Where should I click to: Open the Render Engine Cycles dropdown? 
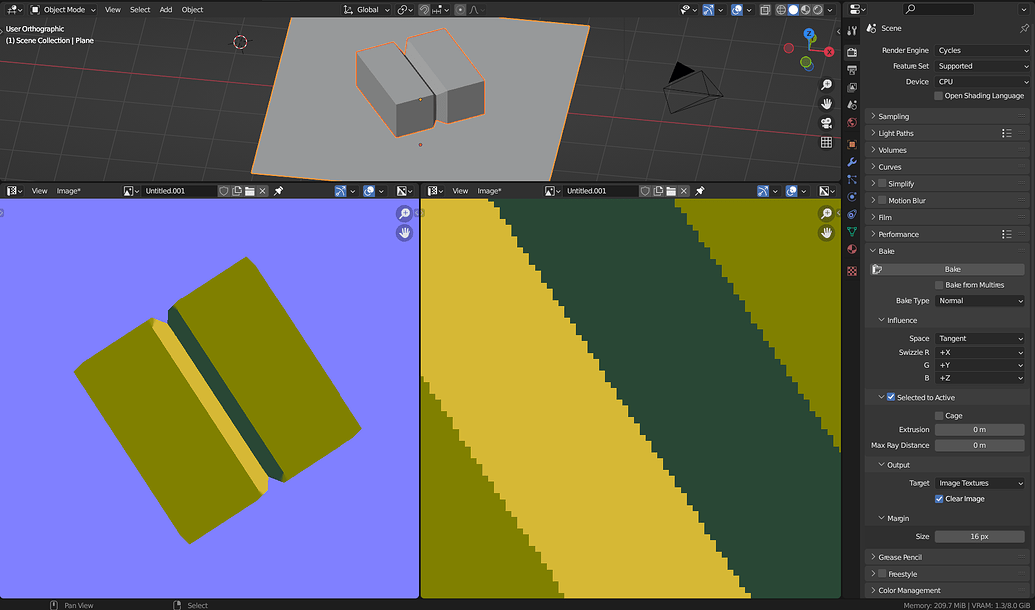pyautogui.click(x=982, y=50)
